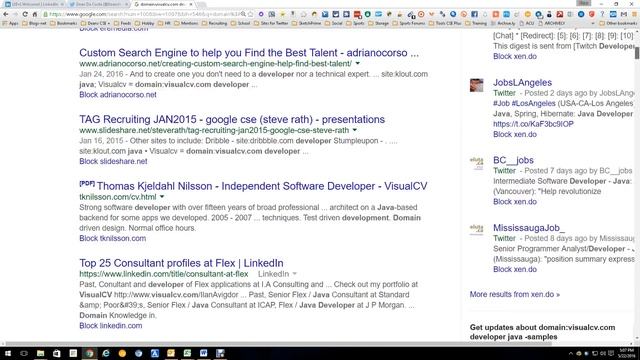640x360 pixels.
Task: Open the Other bookmarks folder
Action: tap(618, 23)
